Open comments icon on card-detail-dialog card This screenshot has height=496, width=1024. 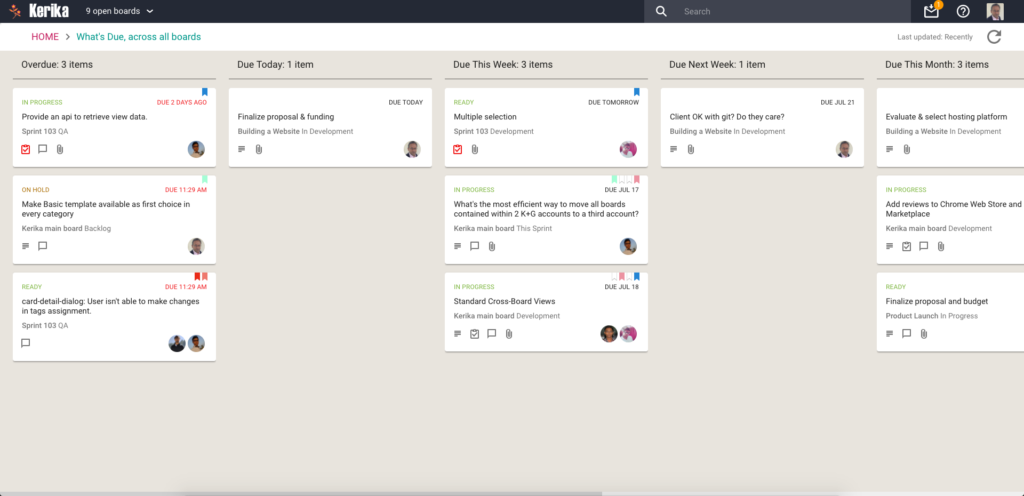coord(25,343)
